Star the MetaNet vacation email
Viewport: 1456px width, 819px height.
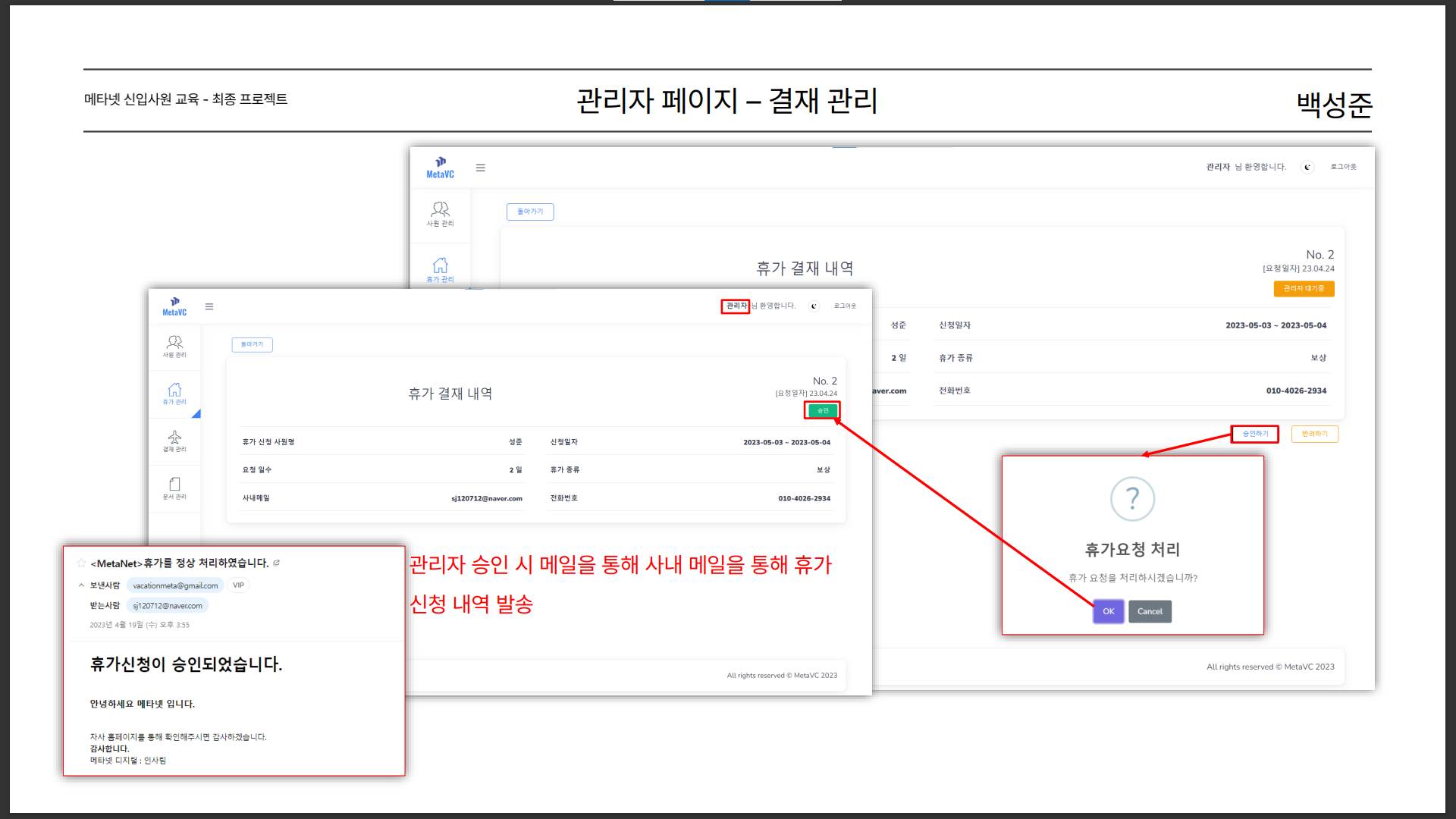pyautogui.click(x=81, y=563)
